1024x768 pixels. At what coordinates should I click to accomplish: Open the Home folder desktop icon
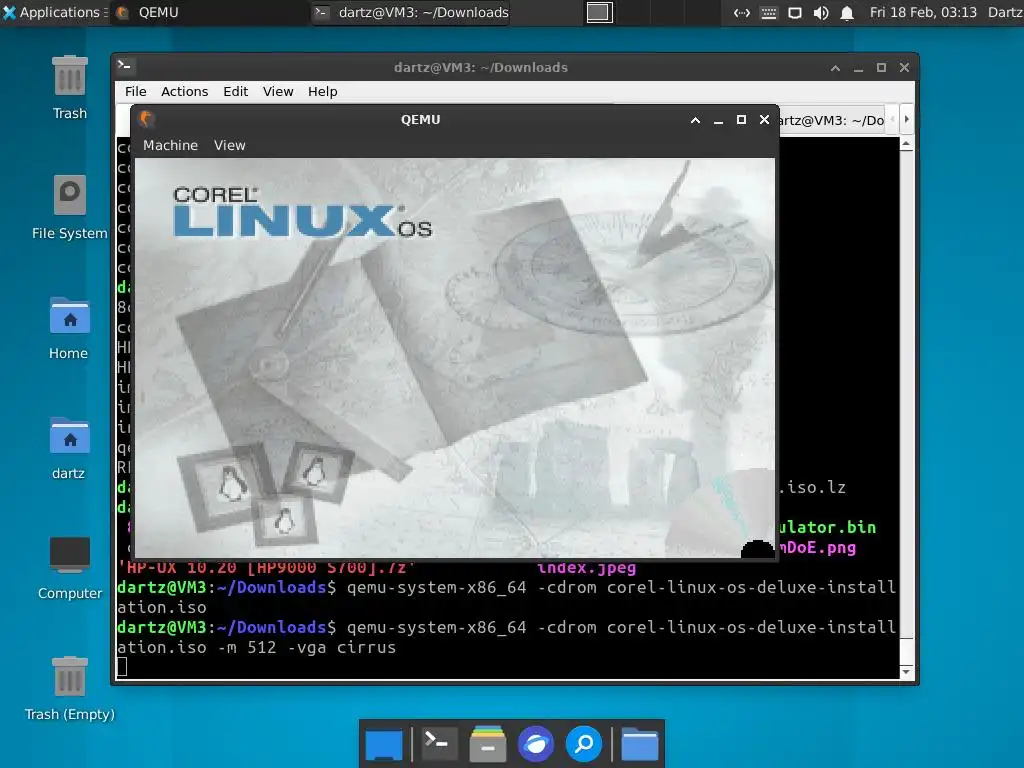(69, 328)
